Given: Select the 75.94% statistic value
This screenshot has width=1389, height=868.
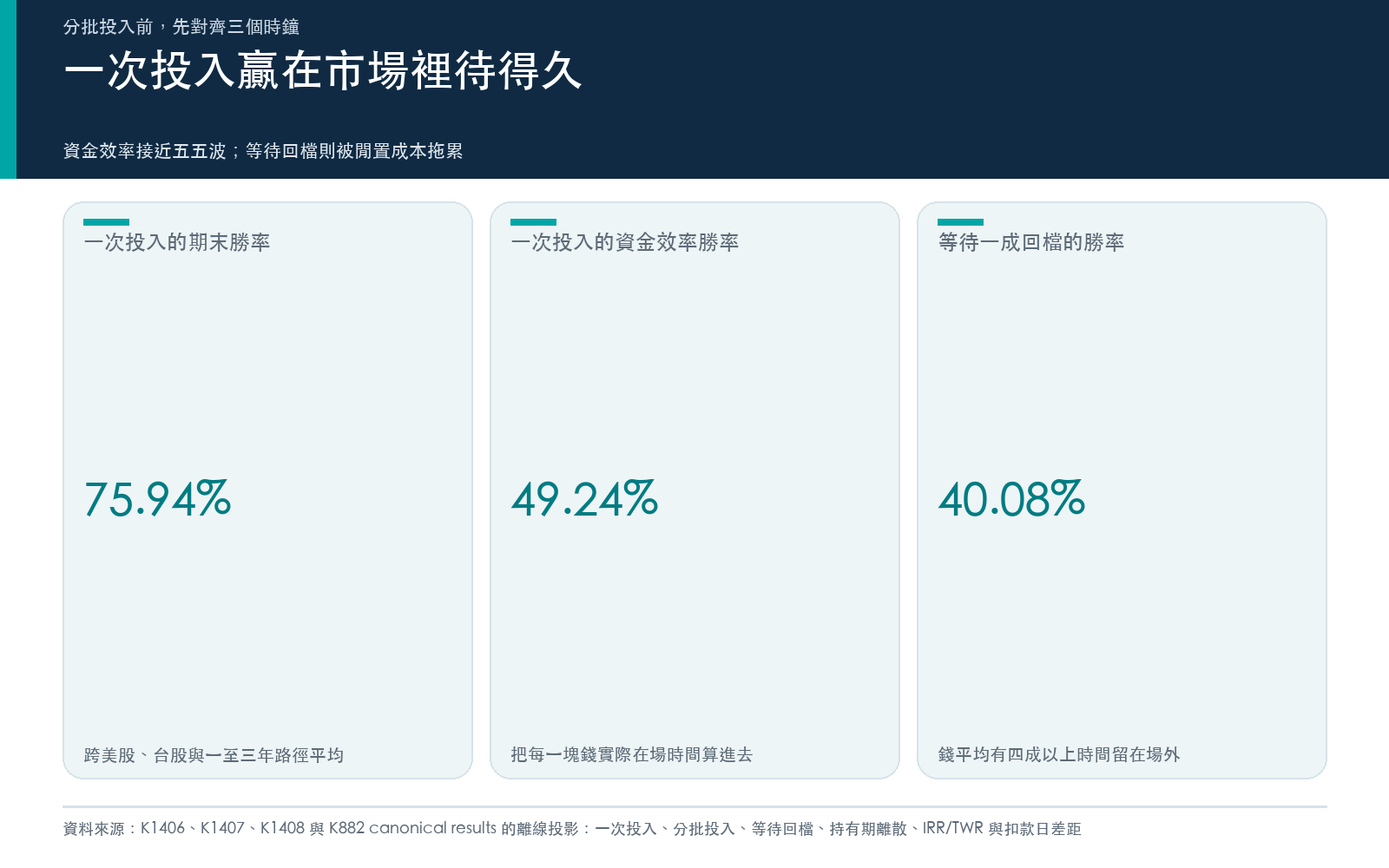Looking at the screenshot, I should click(158, 499).
